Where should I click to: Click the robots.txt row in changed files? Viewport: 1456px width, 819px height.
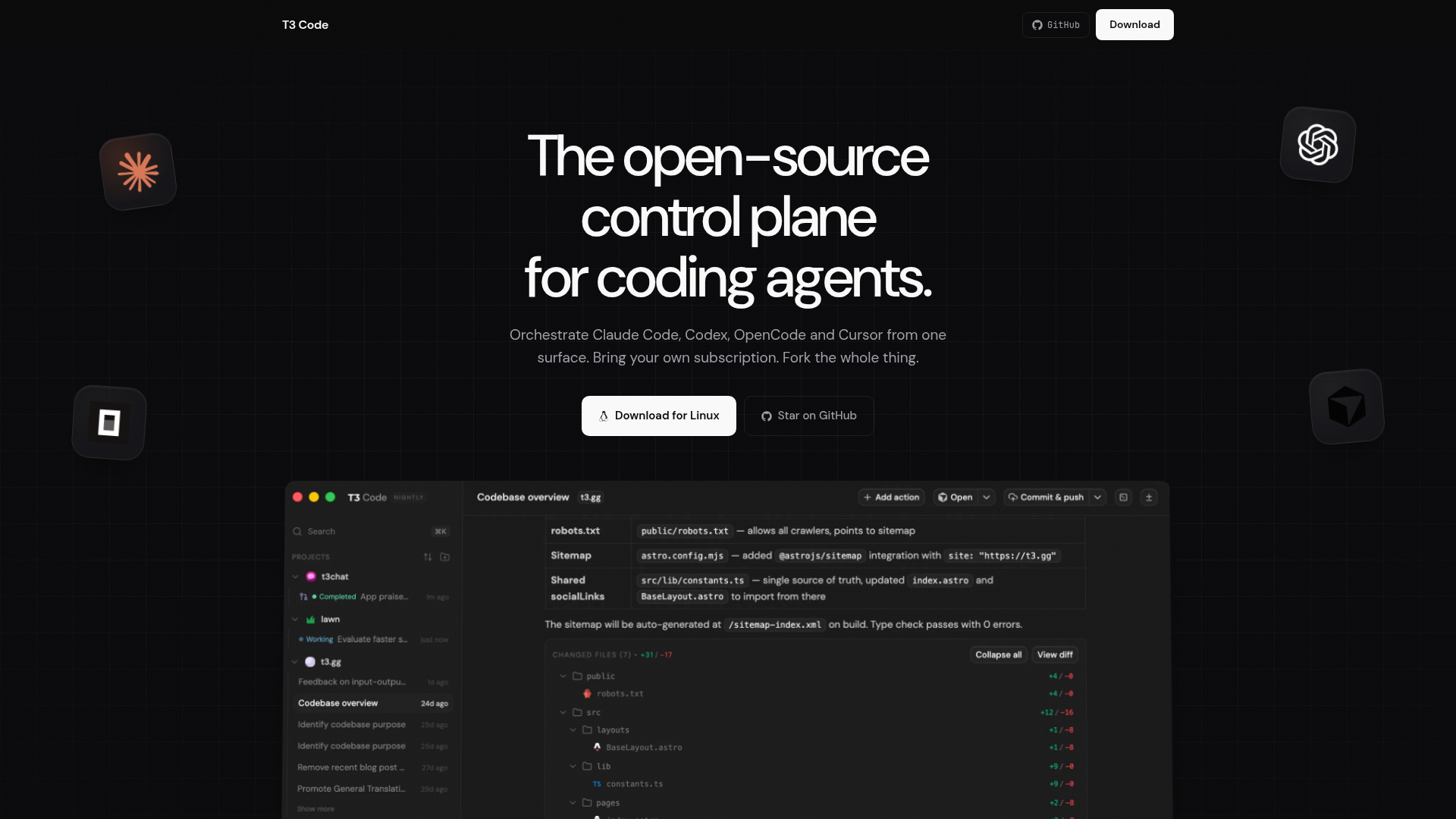[x=816, y=693]
